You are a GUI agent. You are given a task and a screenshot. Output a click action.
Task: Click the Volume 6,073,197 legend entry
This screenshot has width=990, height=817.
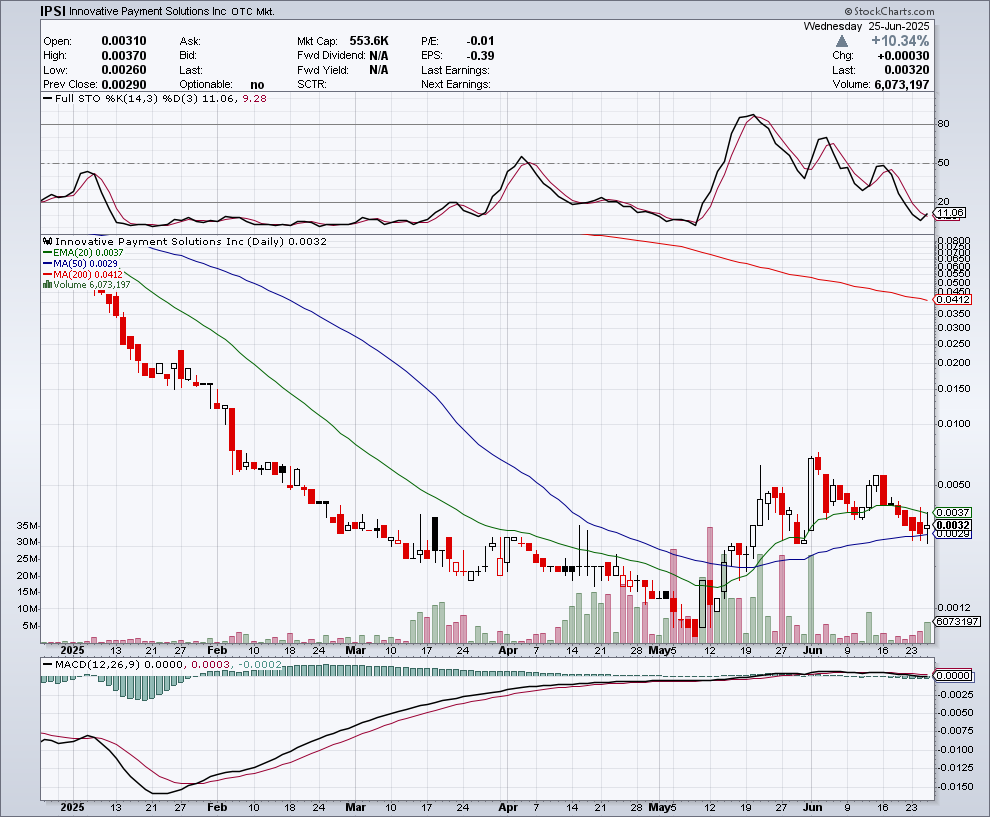pos(86,285)
